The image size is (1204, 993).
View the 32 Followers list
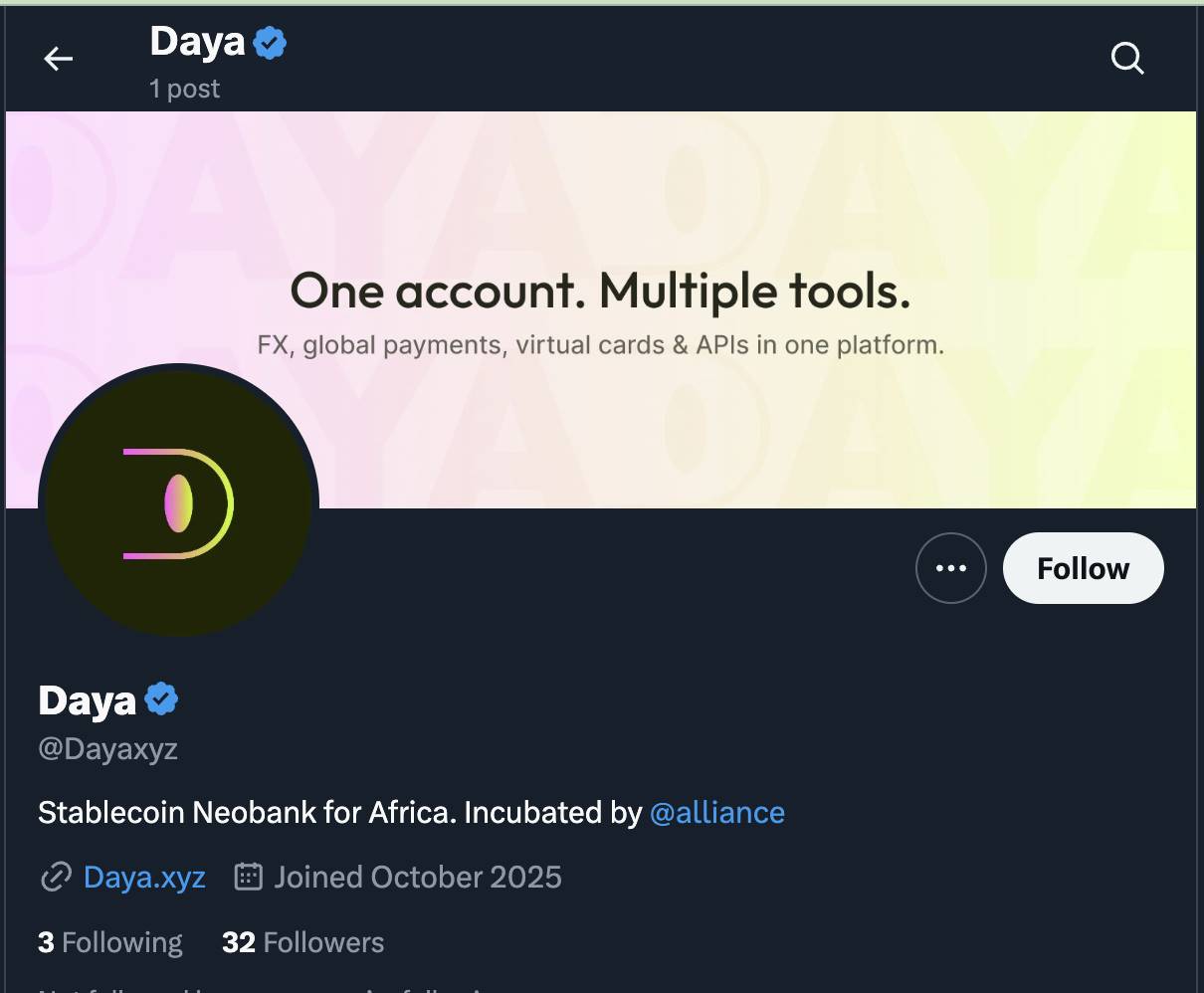tap(302, 942)
